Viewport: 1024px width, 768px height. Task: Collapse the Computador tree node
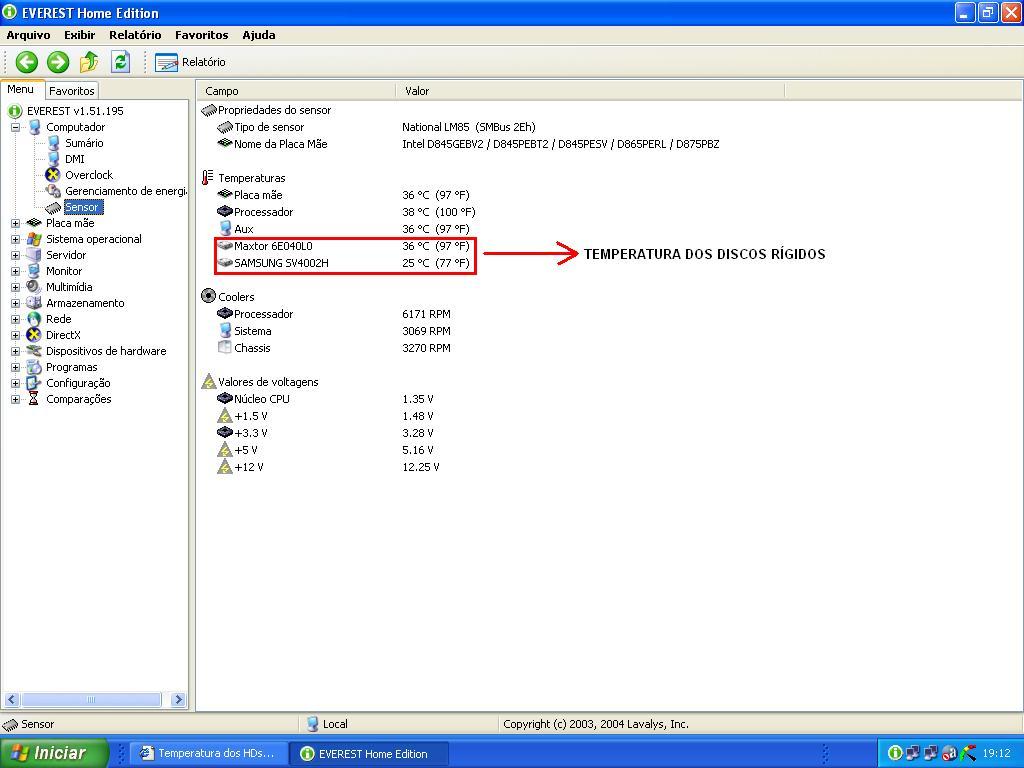tap(16, 127)
